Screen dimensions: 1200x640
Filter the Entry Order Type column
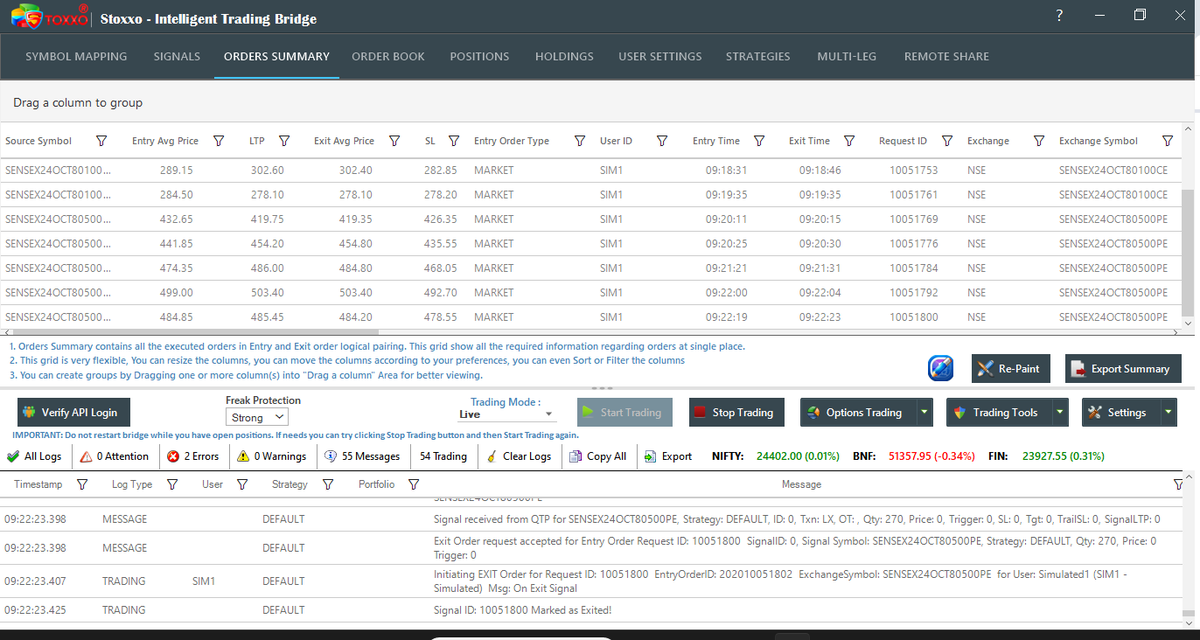point(580,141)
